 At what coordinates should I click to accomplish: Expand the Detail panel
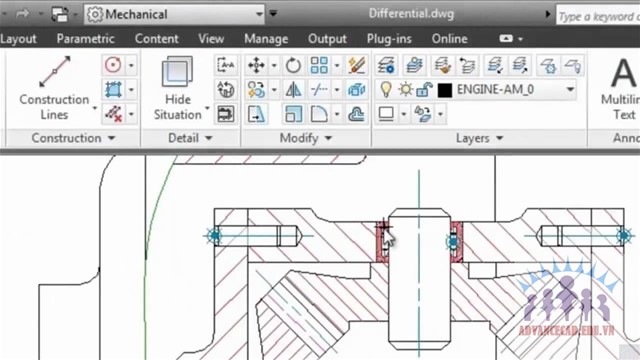(x=190, y=138)
